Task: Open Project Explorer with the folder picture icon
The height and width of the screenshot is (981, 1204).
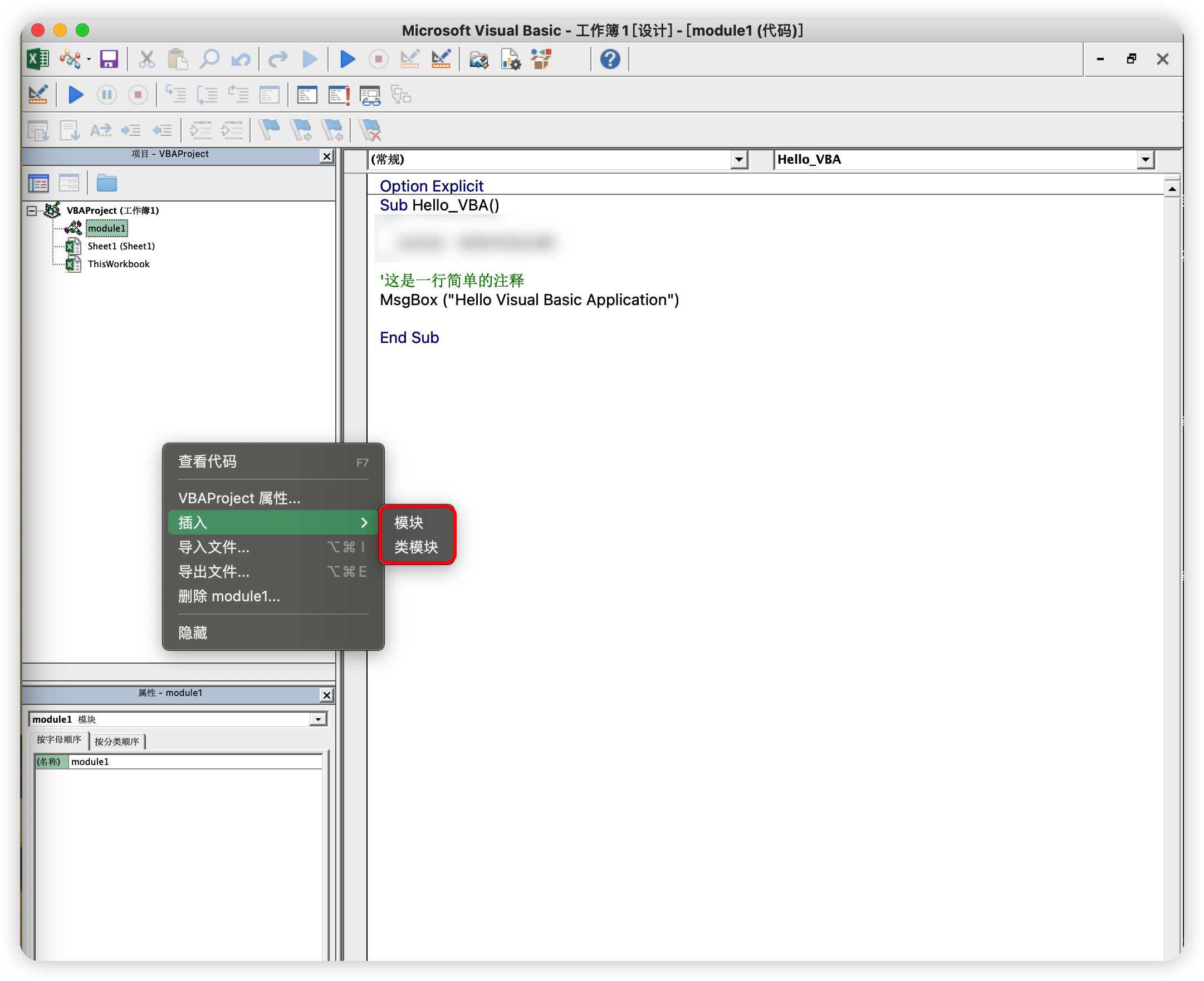Action: click(x=478, y=60)
